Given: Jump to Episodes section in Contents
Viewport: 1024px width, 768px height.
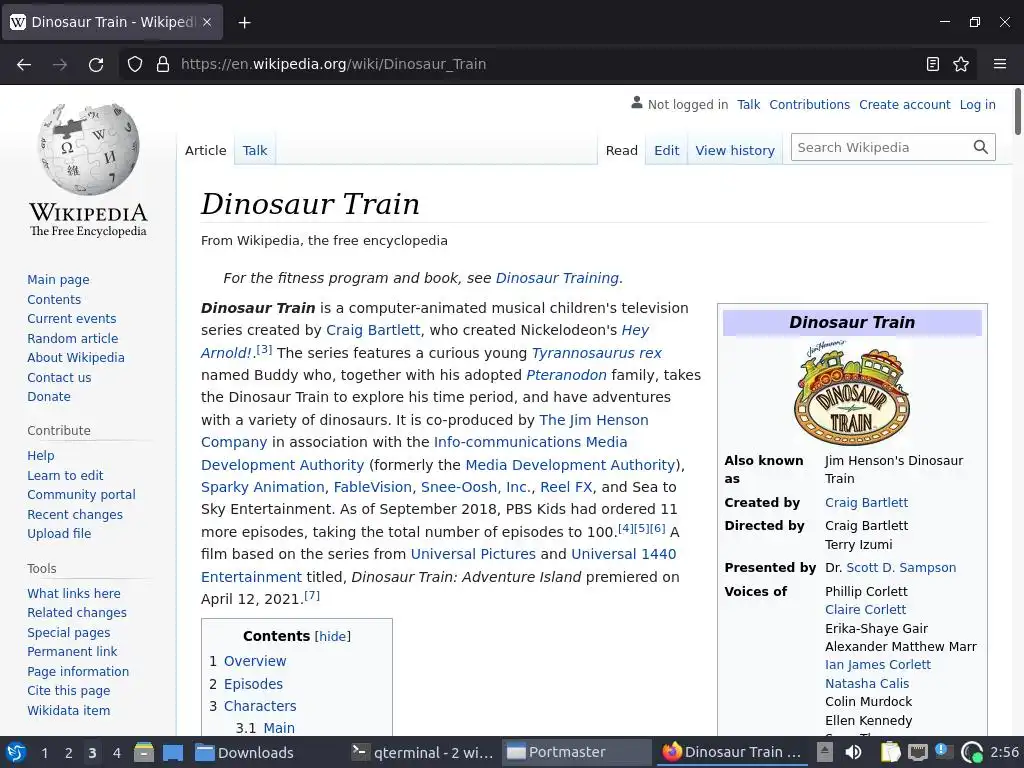Looking at the screenshot, I should tap(253, 684).
